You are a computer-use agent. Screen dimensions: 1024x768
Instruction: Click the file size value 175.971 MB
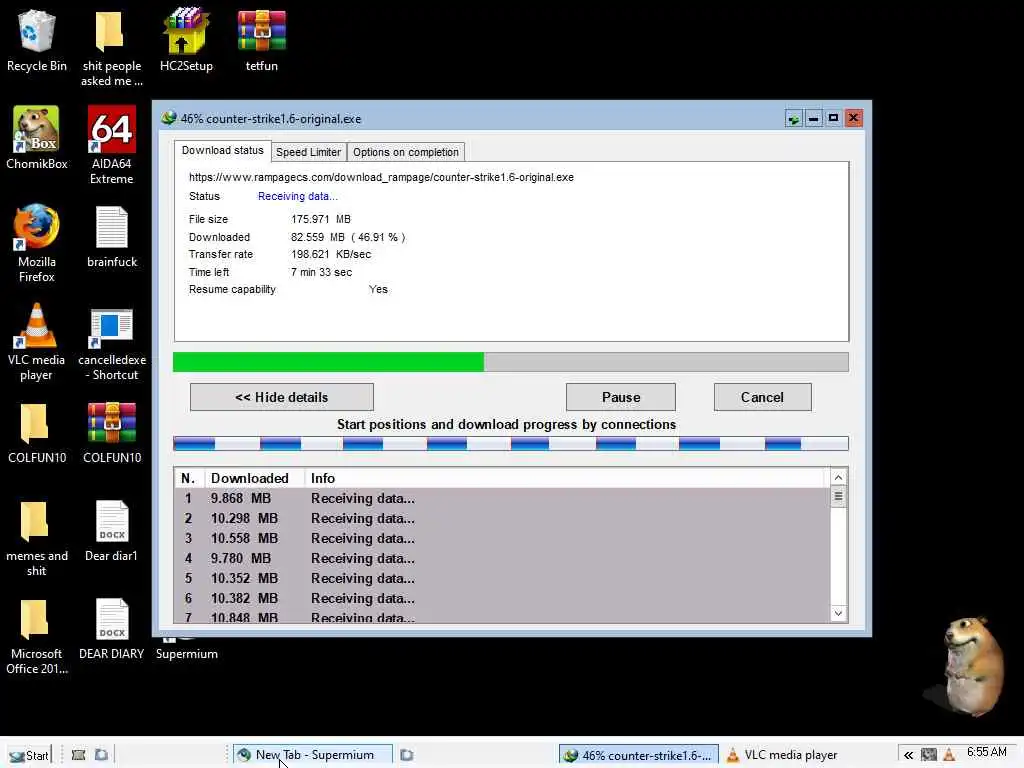pyautogui.click(x=321, y=219)
